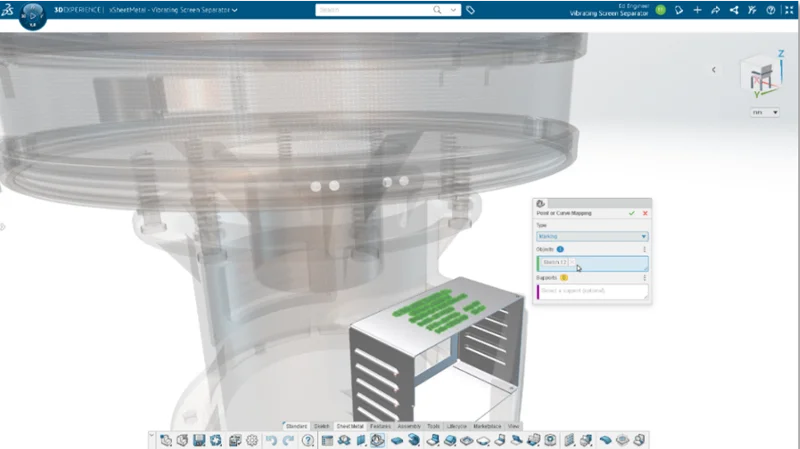
Task: Remove Sketch.12 from the Objects list
Action: tap(573, 263)
